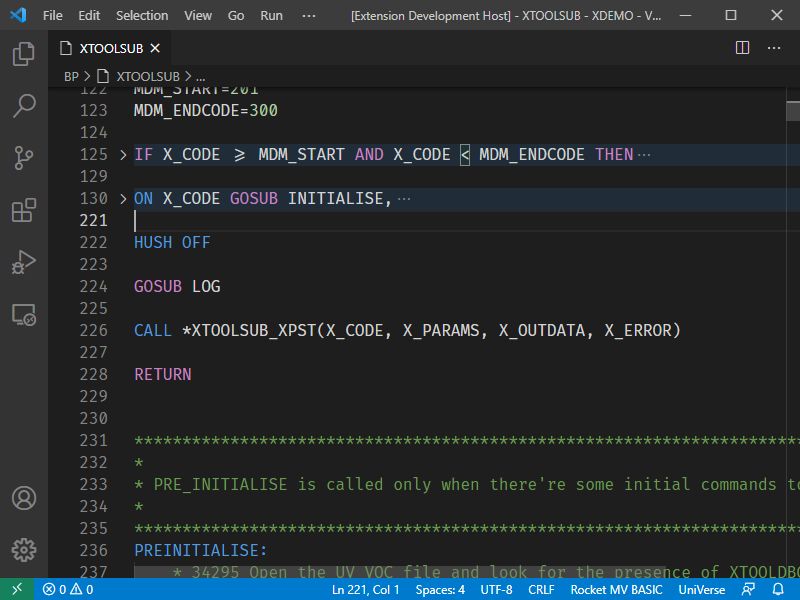Viewport: 800px width, 600px height.
Task: Open the errors and warnings status entry
Action: point(68,590)
